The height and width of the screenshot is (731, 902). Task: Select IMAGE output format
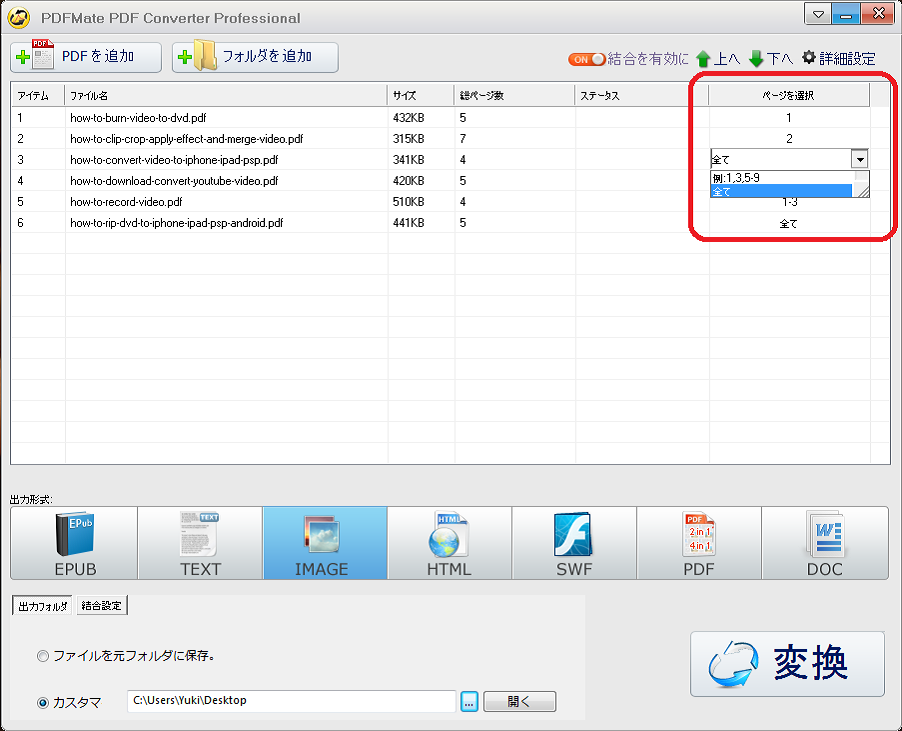click(x=325, y=543)
